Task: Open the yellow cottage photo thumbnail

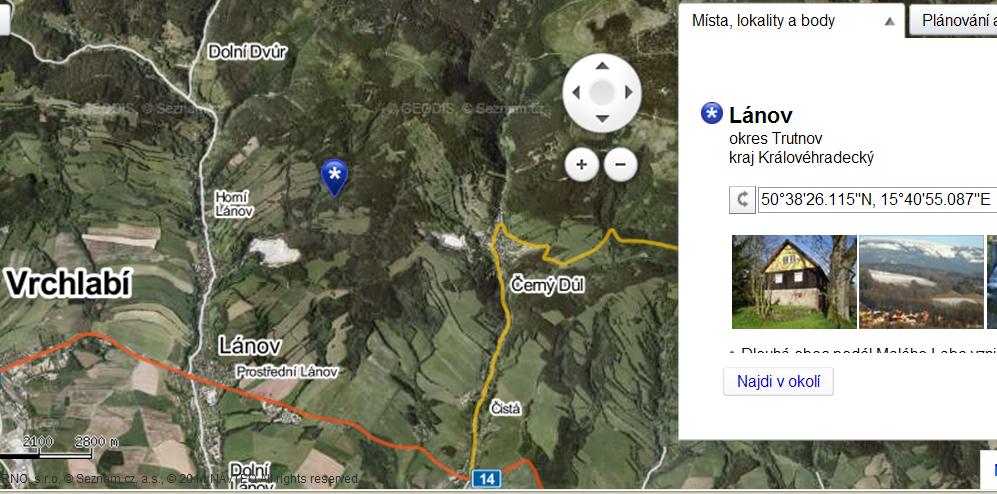Action: (x=794, y=282)
